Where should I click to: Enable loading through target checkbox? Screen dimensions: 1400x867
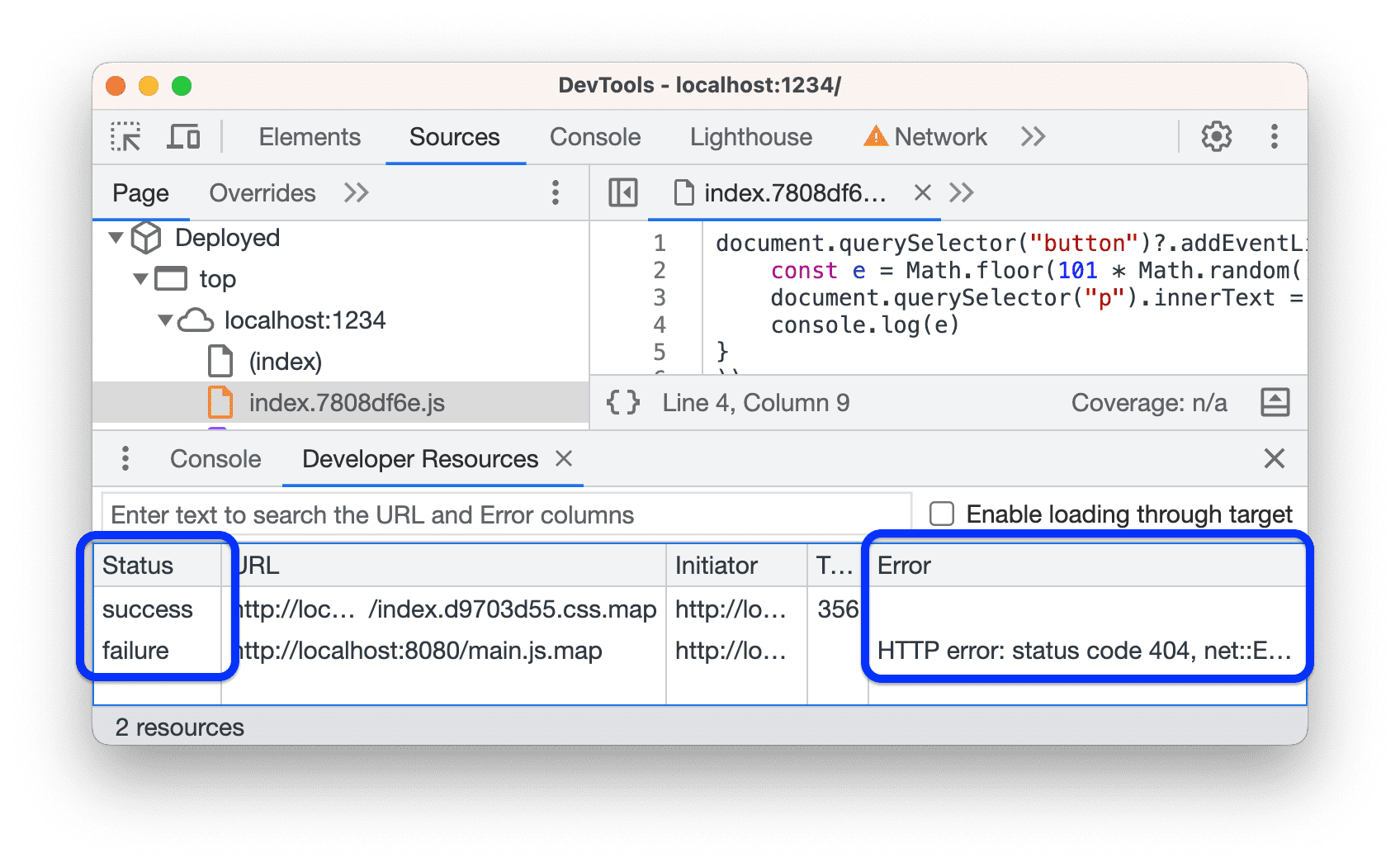click(942, 514)
